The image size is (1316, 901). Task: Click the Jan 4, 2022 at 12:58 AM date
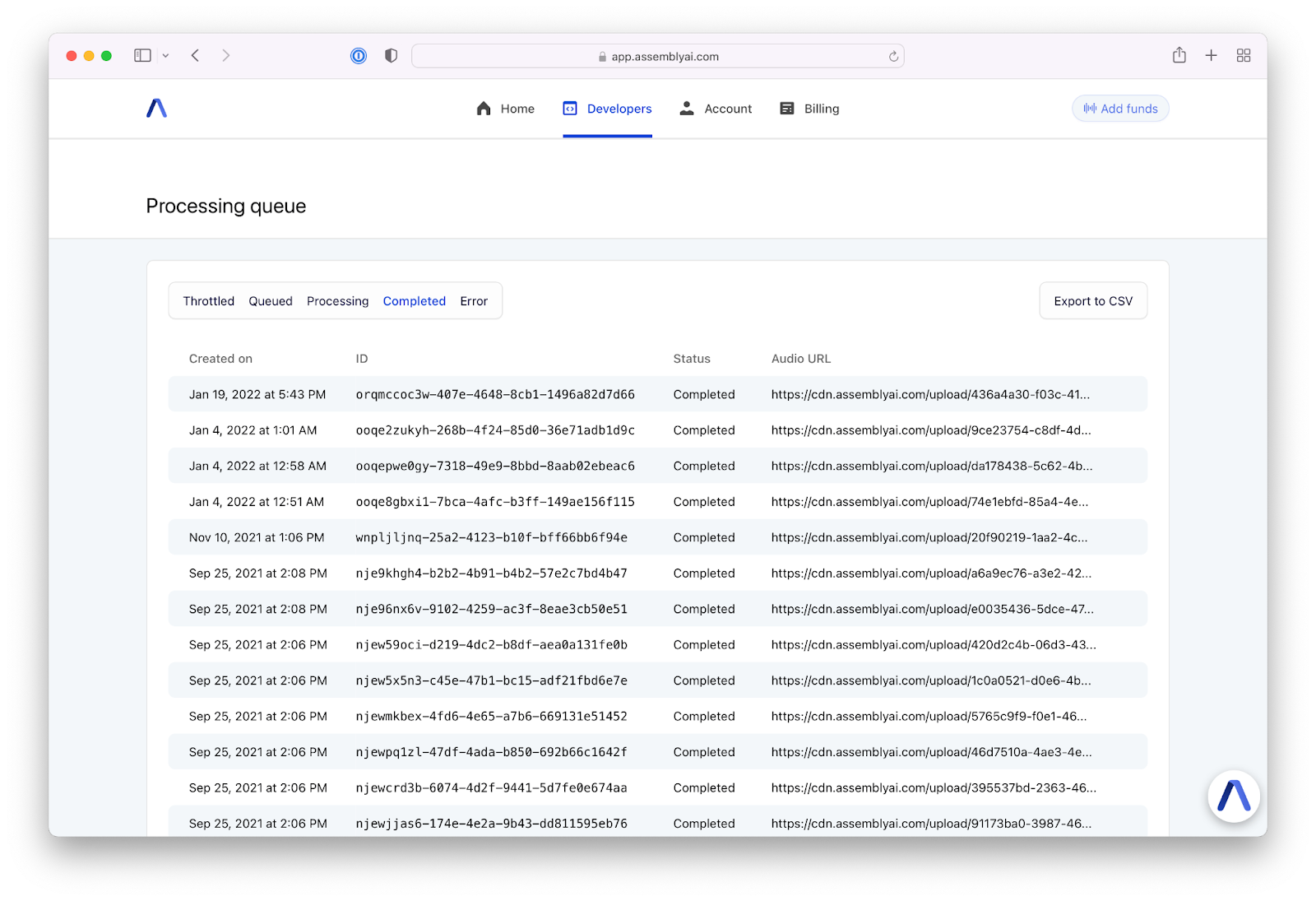257,466
